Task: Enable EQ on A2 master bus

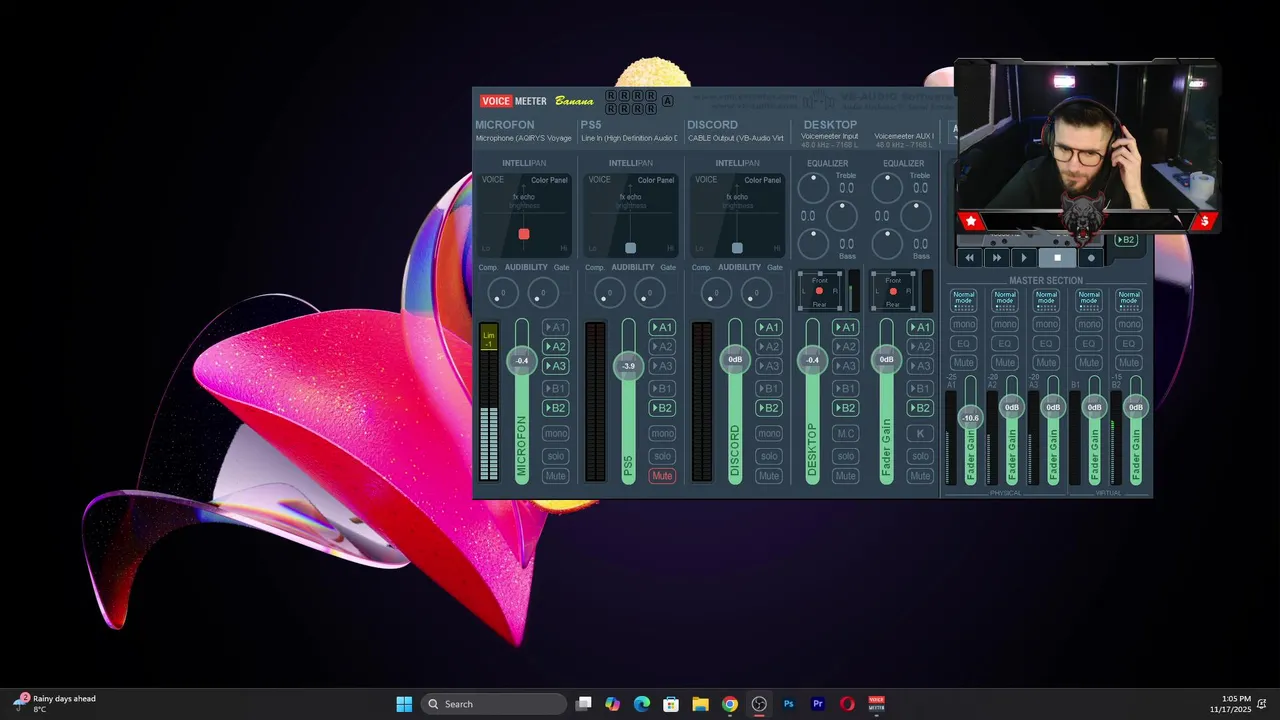Action: (x=1005, y=344)
